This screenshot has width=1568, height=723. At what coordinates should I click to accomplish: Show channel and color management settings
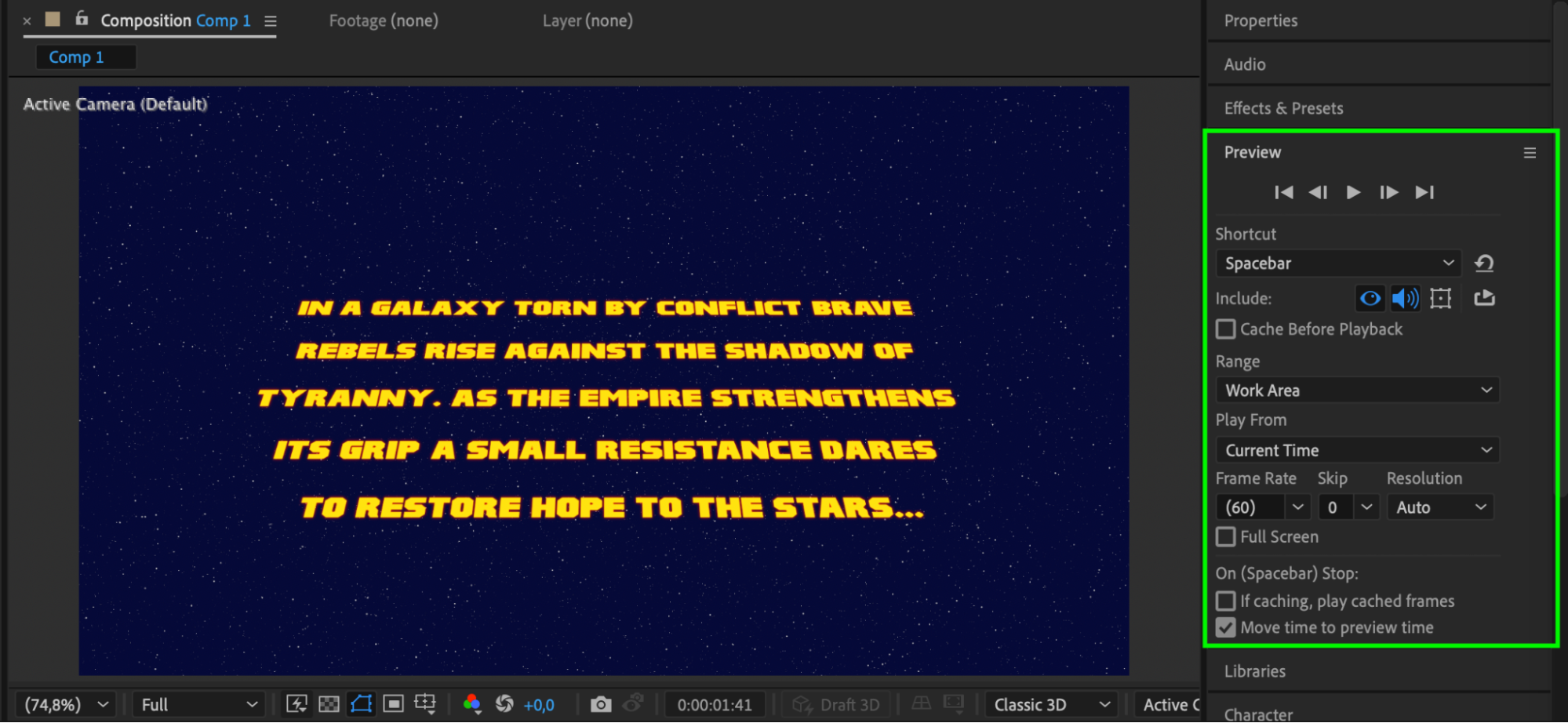pos(471,704)
